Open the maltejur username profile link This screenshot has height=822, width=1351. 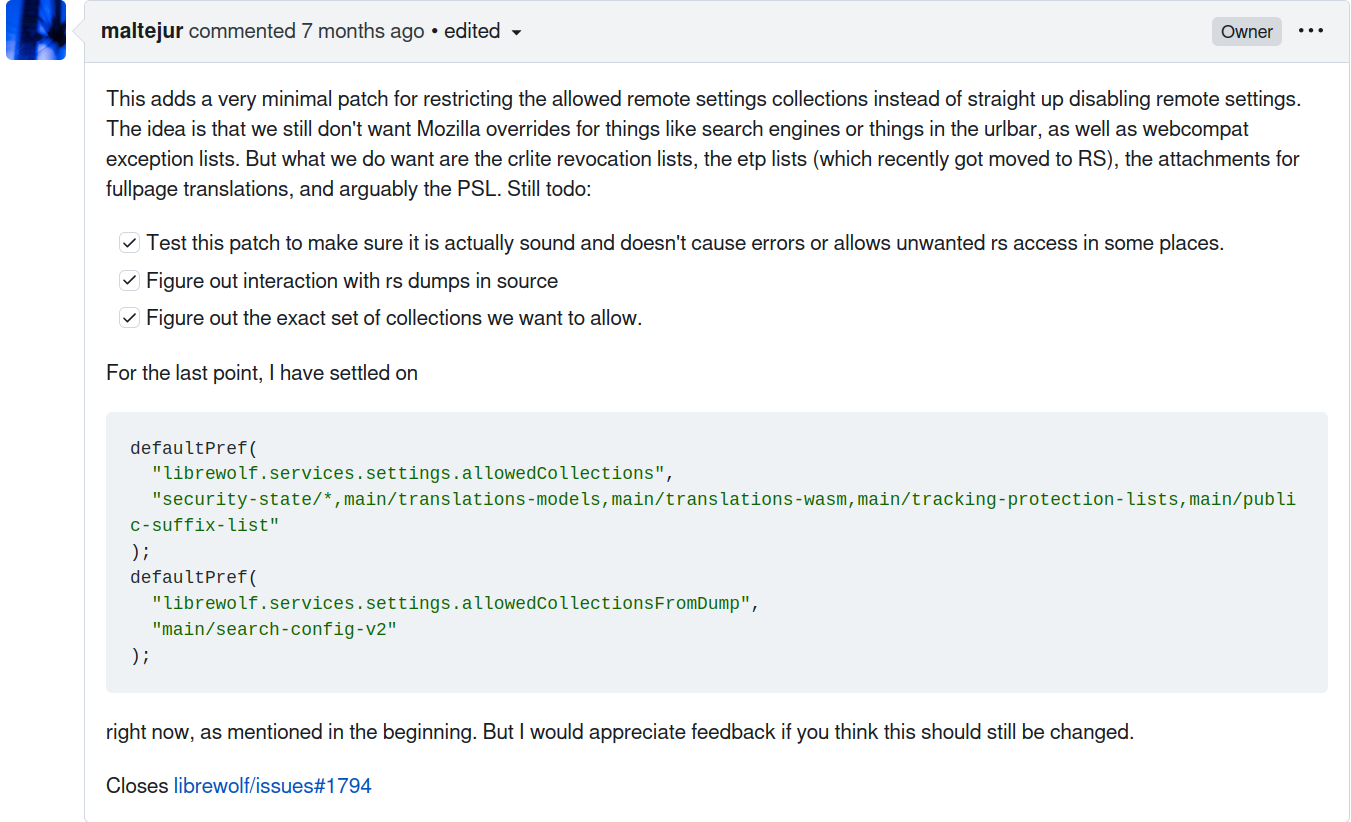coord(142,31)
